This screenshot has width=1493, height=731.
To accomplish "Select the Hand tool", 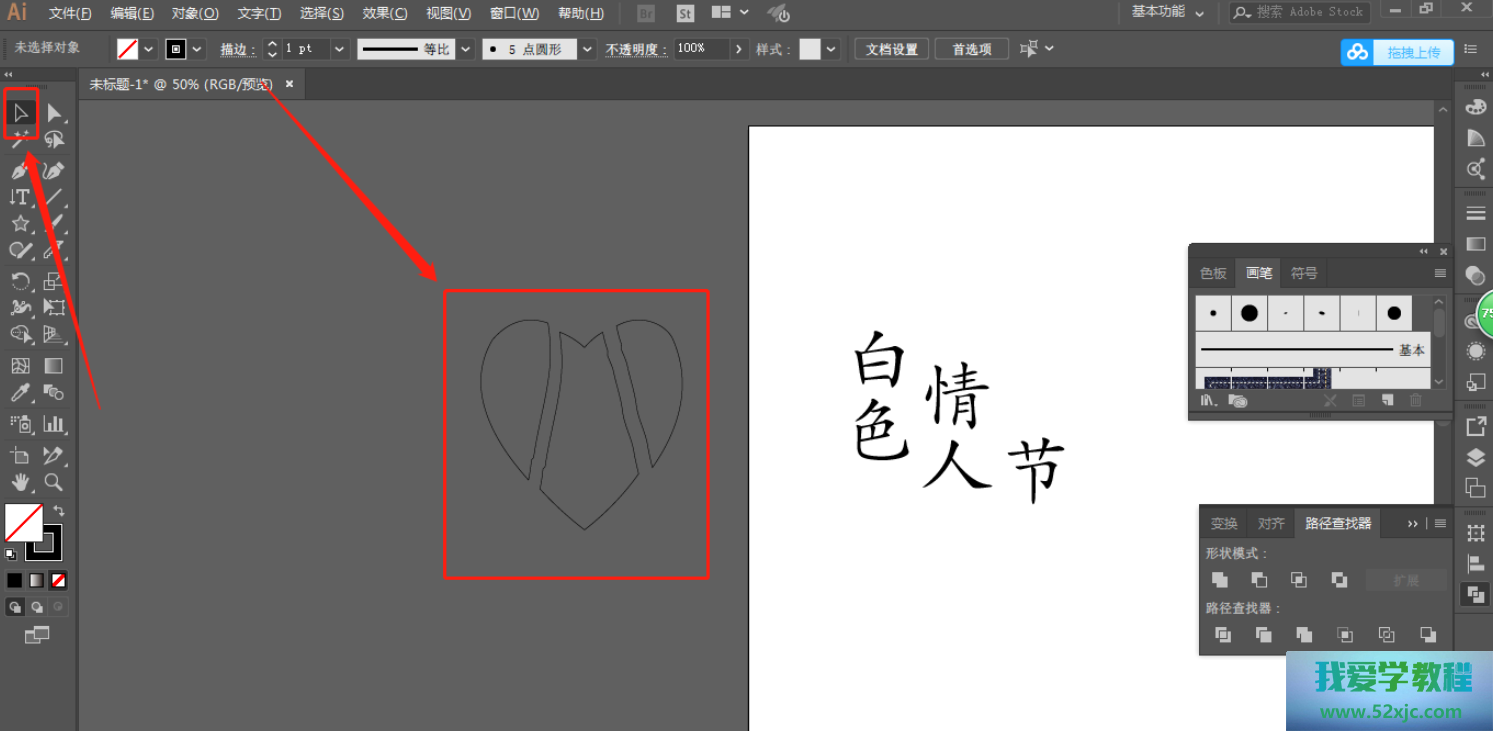I will point(20,482).
